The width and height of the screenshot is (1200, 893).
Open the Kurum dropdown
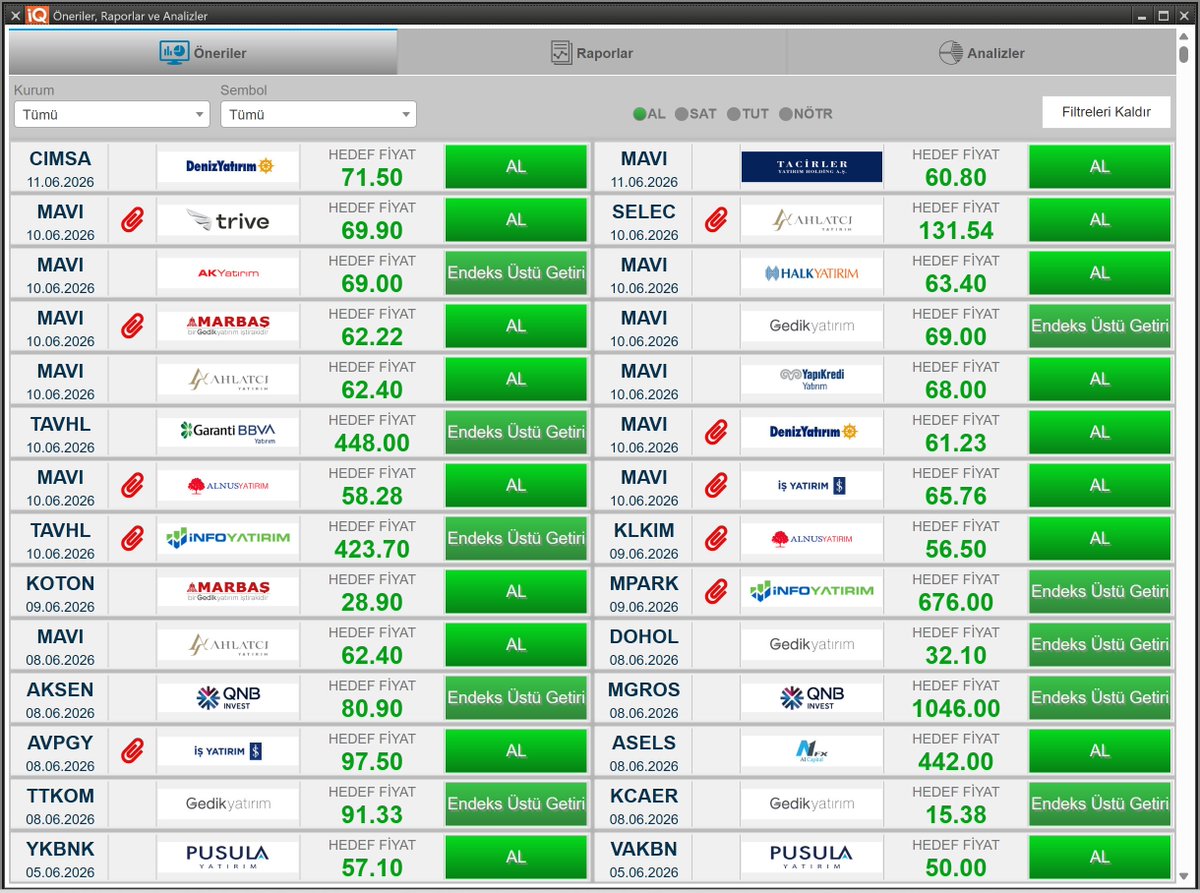click(x=112, y=114)
